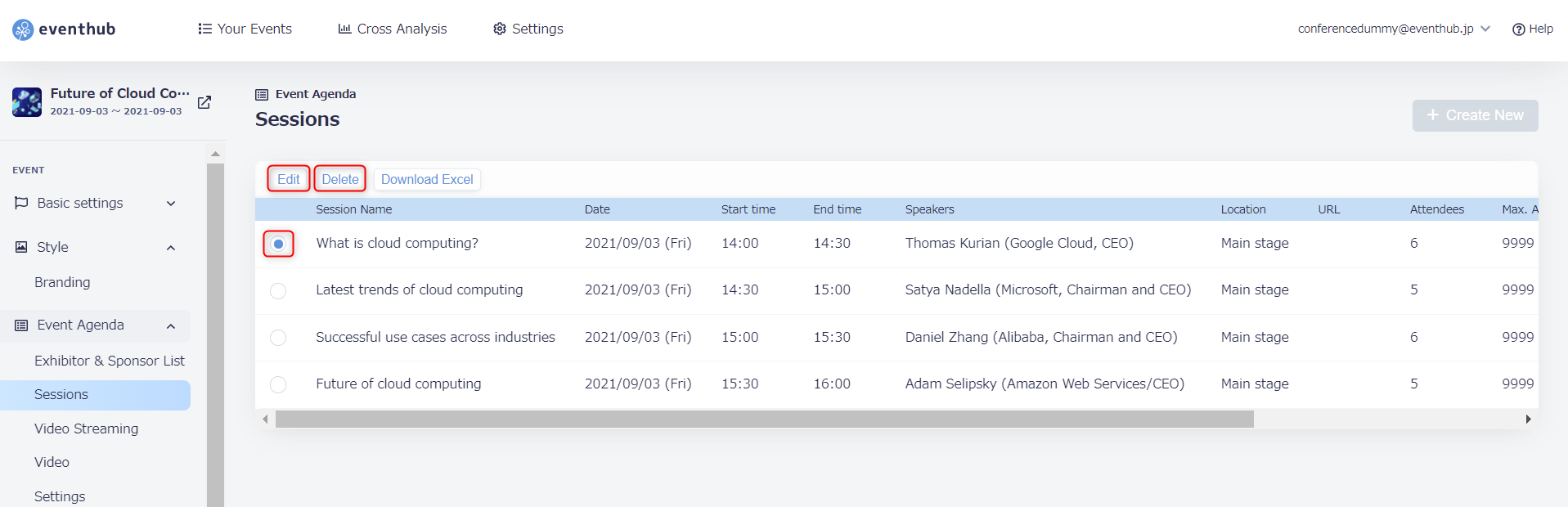Click the eventhub logo icon
The height and width of the screenshot is (507, 1568).
point(23,29)
